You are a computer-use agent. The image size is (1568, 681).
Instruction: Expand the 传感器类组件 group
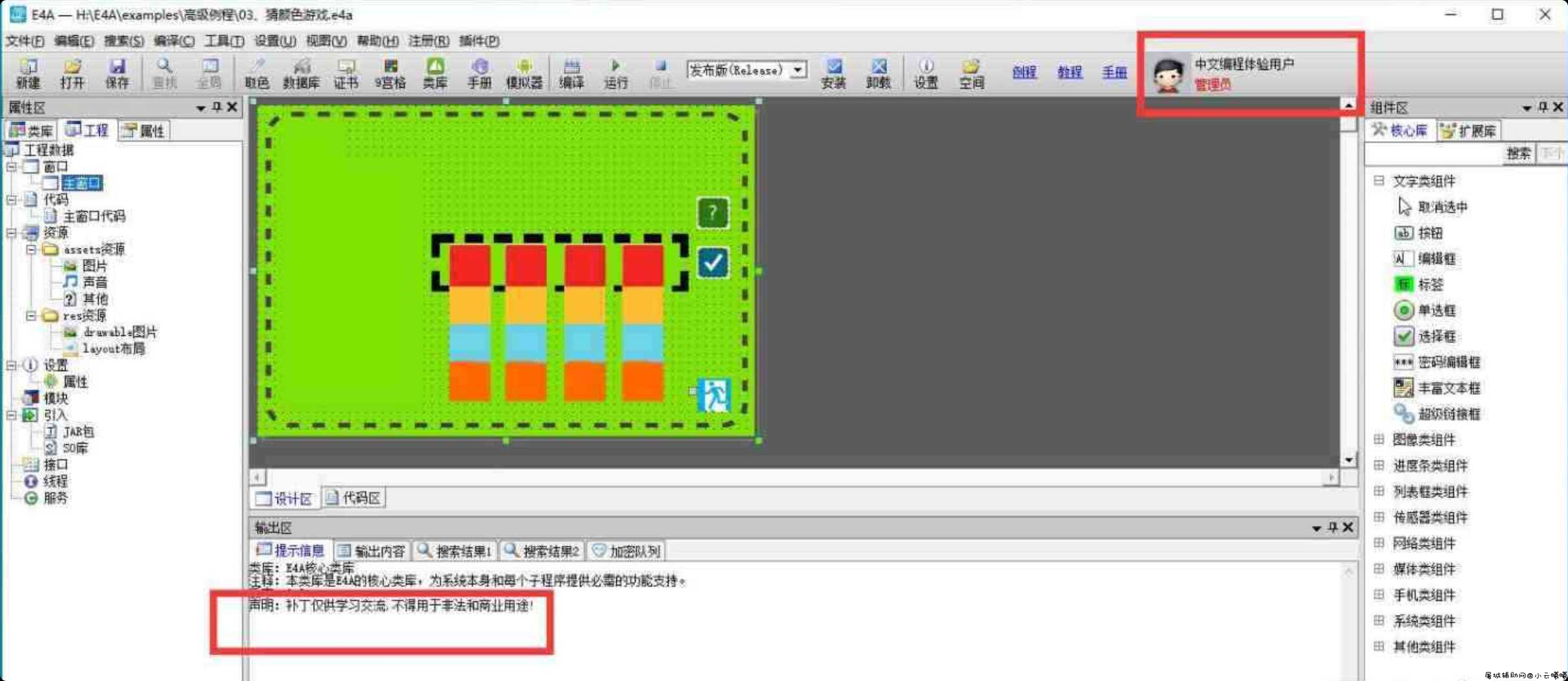[x=1379, y=517]
